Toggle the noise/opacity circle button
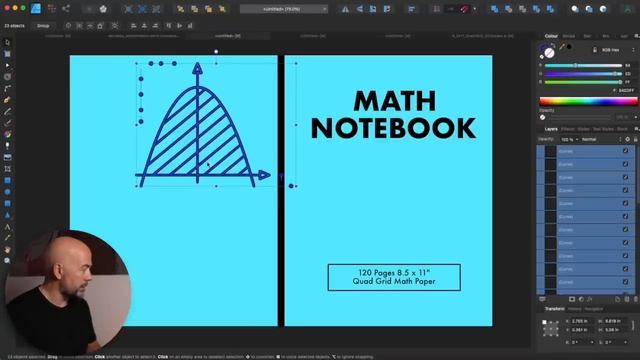This screenshot has height=360, width=640. (x=542, y=117)
